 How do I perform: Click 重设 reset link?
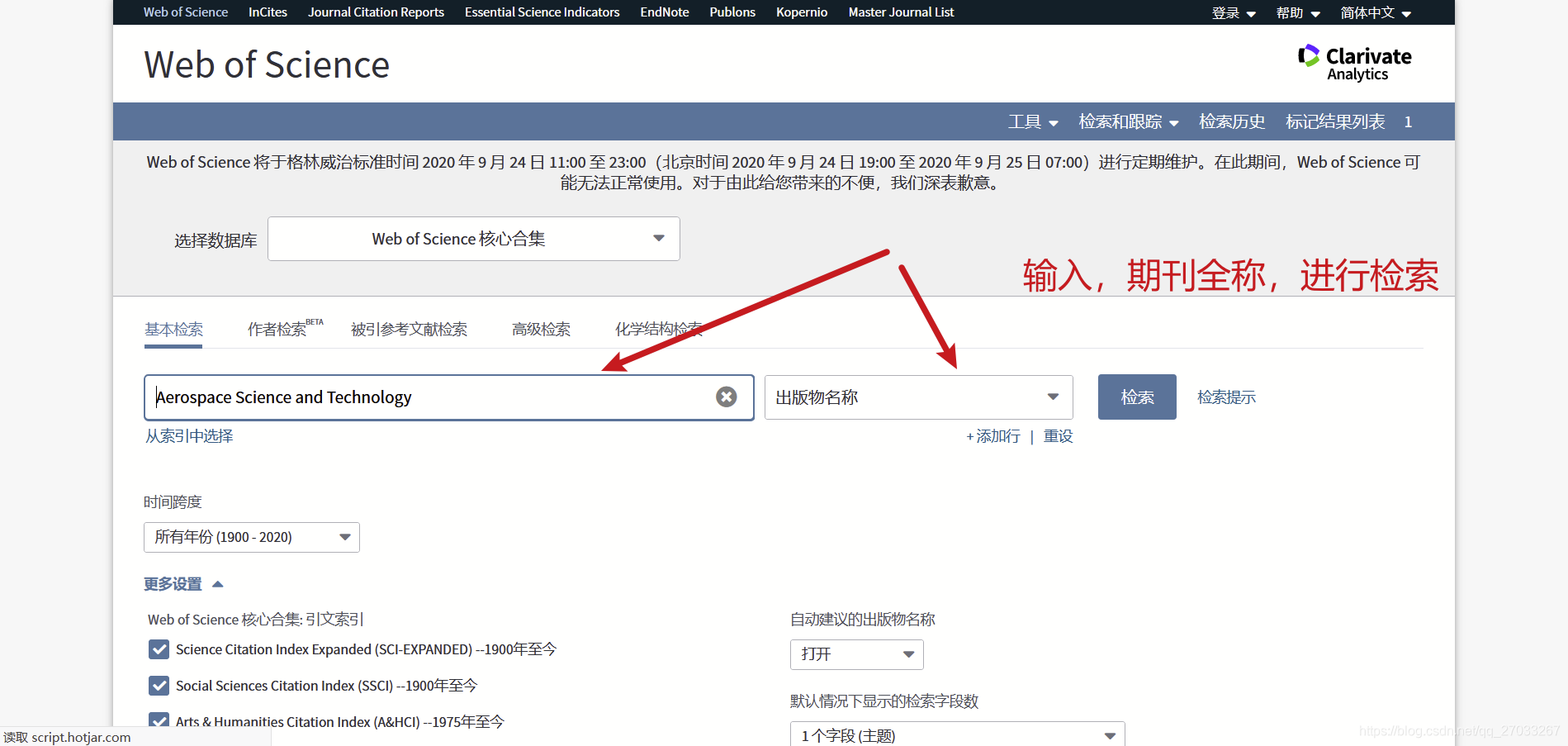click(x=1058, y=436)
